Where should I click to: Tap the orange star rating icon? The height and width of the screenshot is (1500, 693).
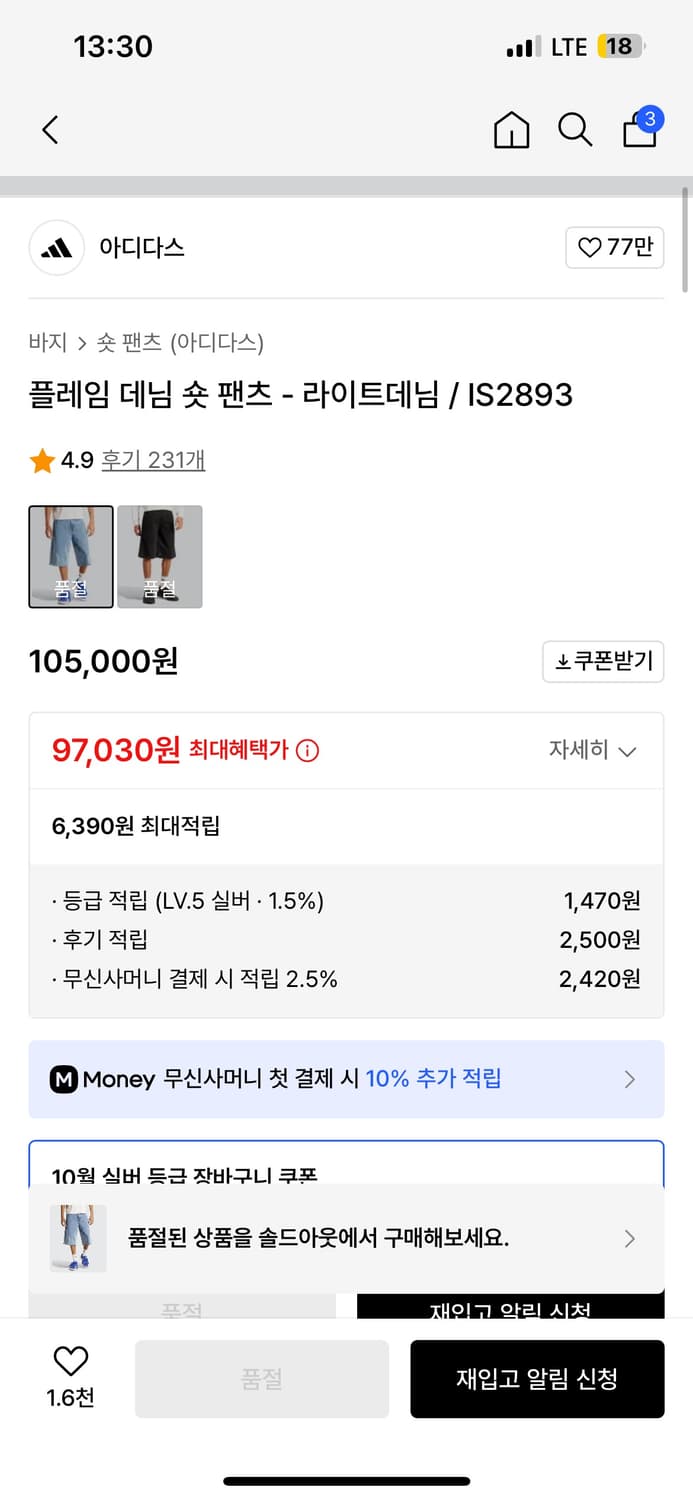tap(42, 461)
